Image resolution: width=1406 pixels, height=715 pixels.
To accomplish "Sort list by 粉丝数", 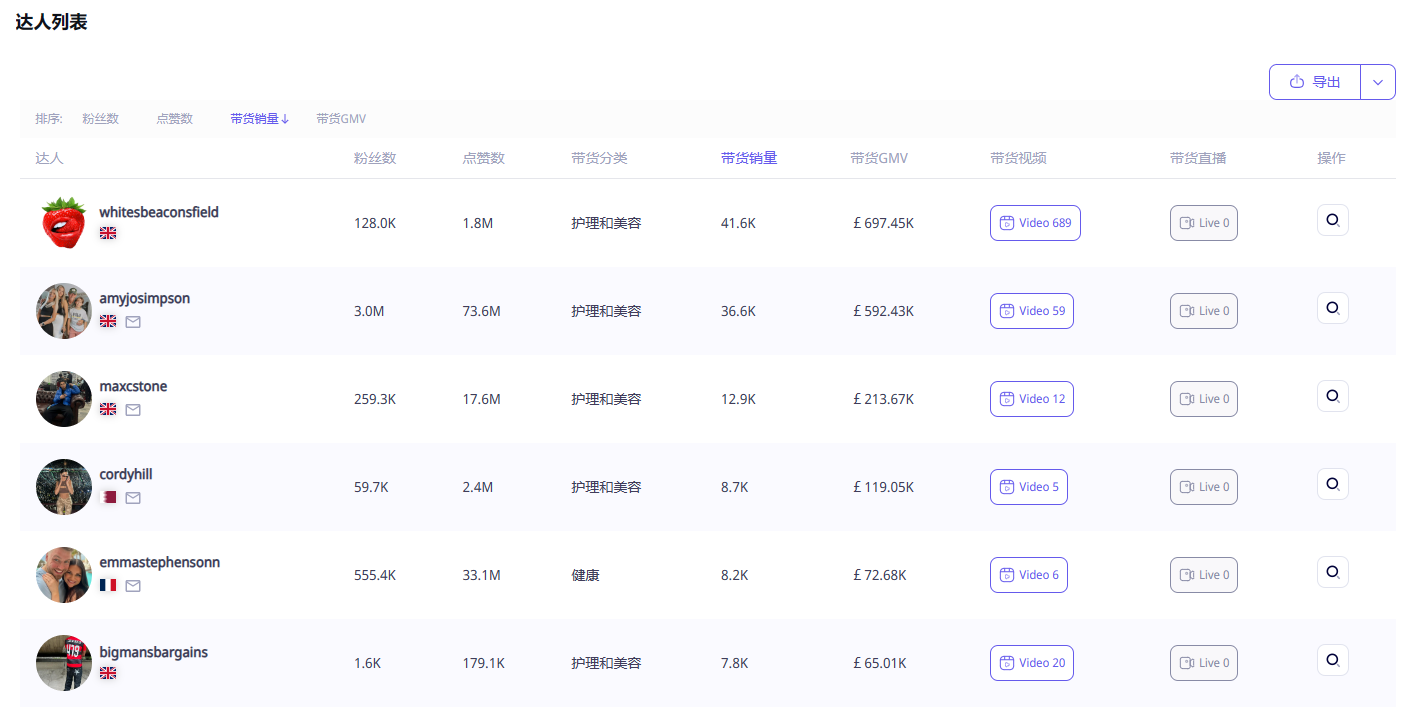I will click(100, 119).
